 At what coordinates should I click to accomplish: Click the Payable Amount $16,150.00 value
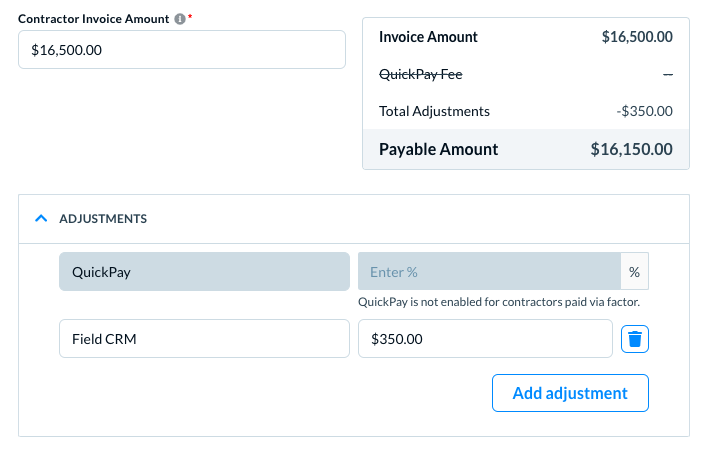click(631, 149)
